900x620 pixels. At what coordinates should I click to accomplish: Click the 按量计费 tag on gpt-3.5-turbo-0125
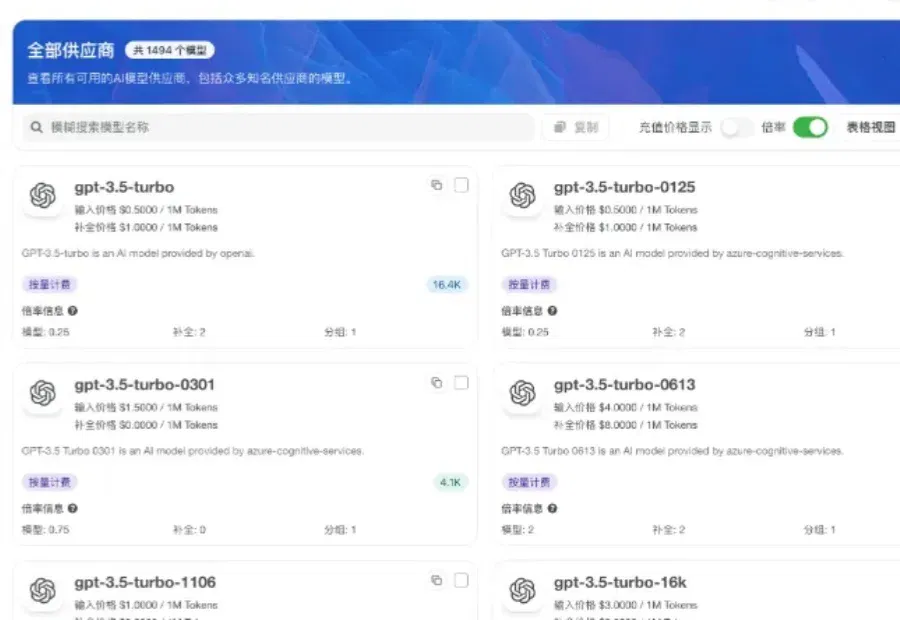click(529, 284)
